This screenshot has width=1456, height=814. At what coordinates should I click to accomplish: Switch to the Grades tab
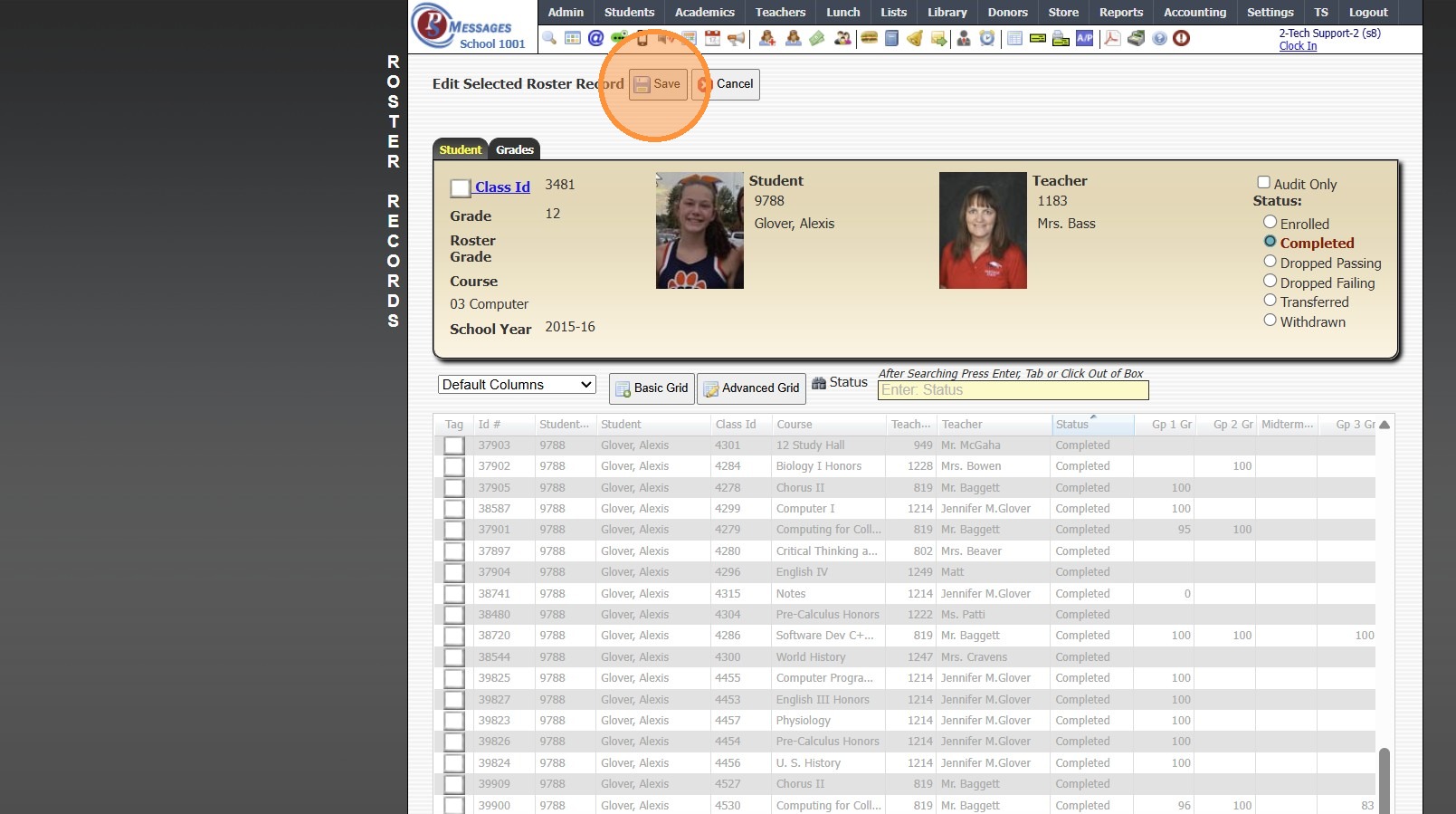(x=514, y=150)
